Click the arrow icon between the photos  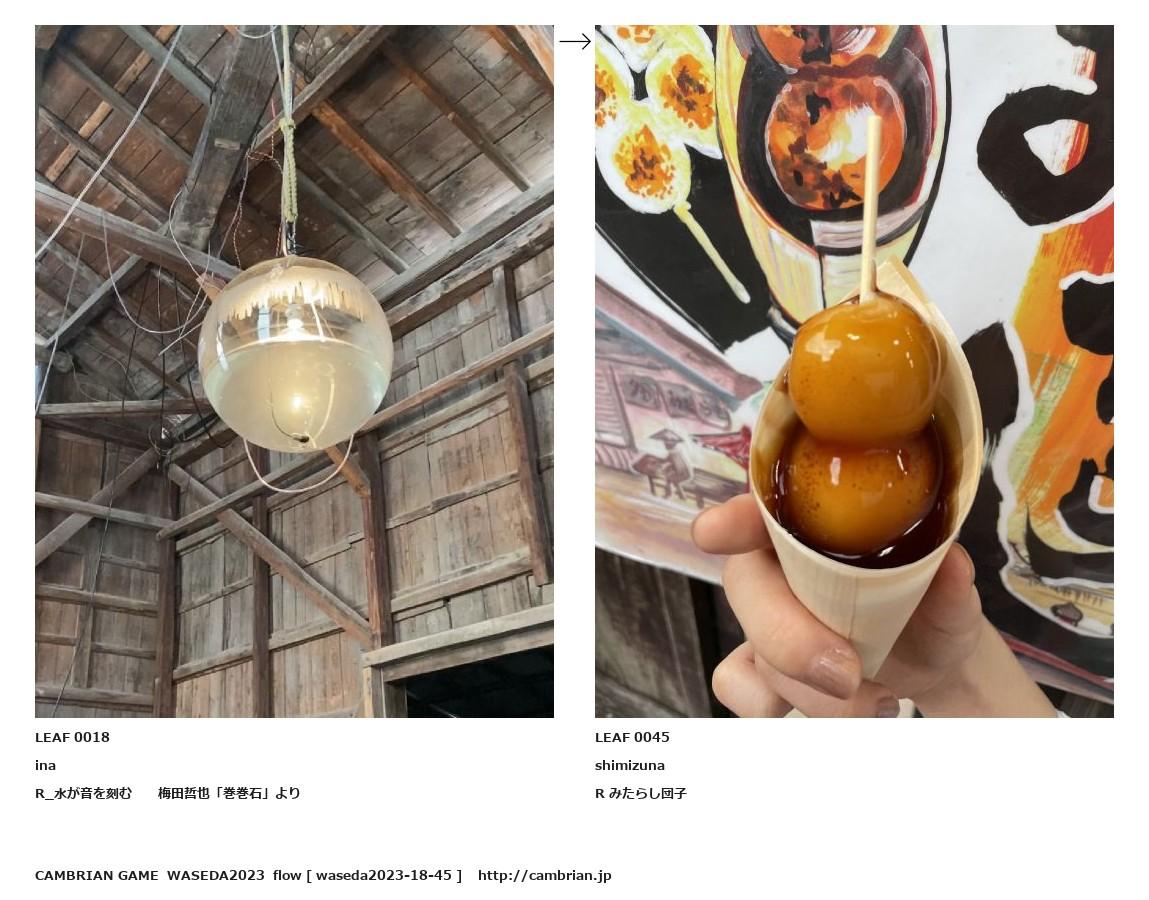click(574, 42)
